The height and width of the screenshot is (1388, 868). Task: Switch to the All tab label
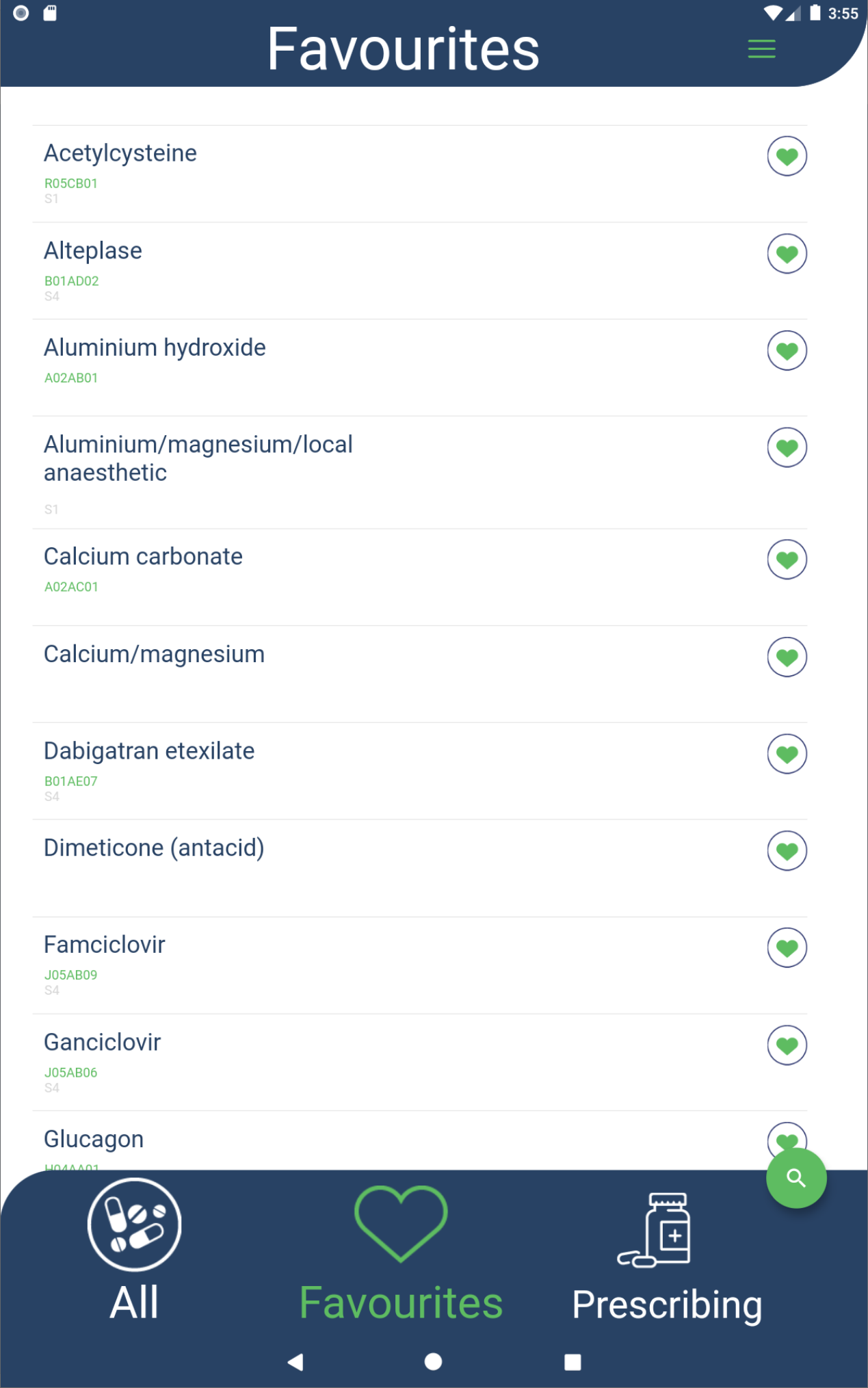click(135, 1302)
